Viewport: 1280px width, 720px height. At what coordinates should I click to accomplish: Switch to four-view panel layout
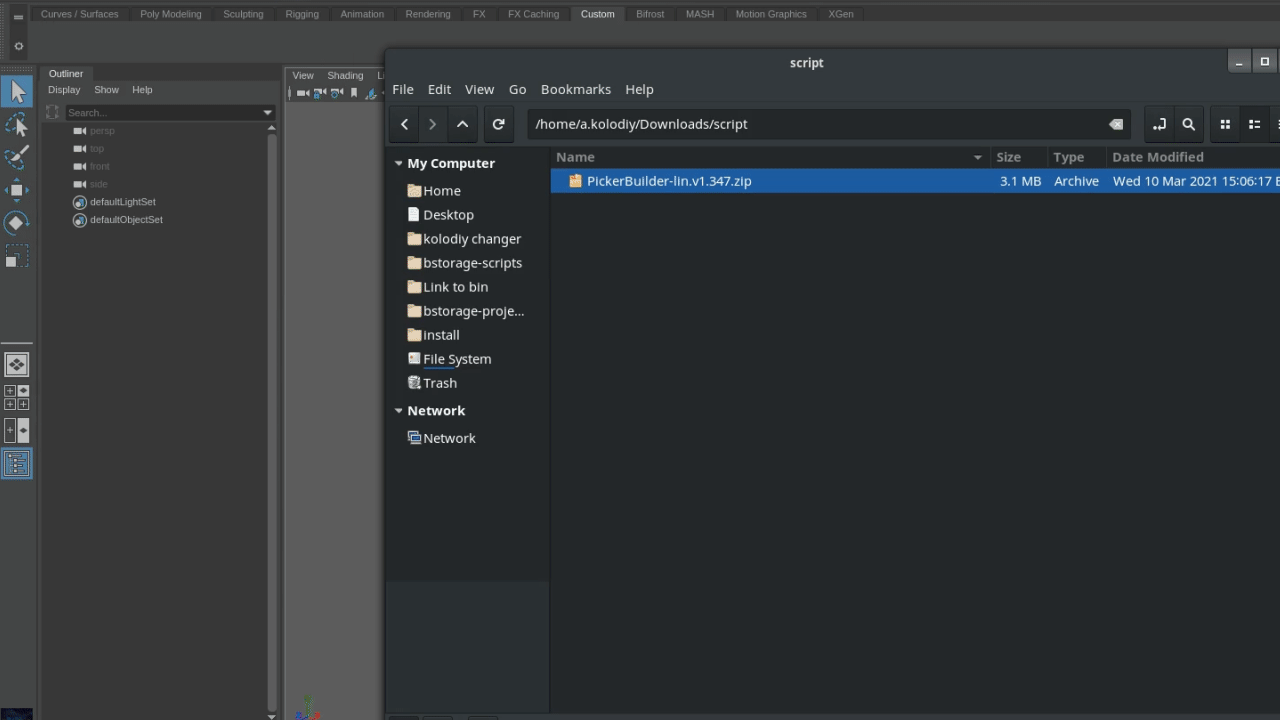(x=17, y=397)
